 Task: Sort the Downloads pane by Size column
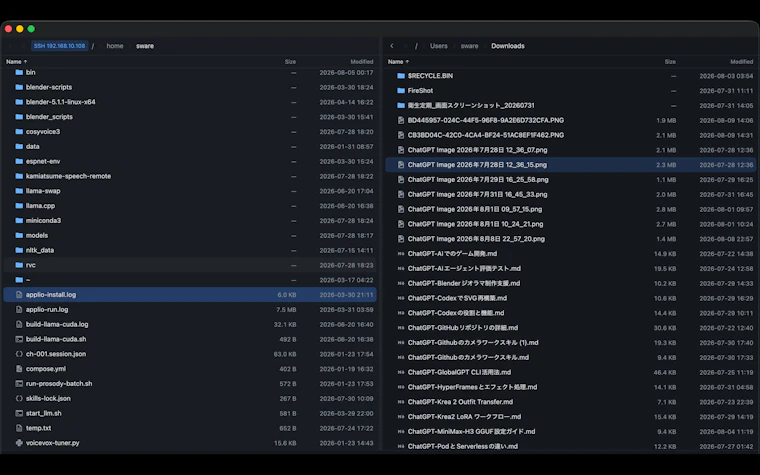coord(670,62)
